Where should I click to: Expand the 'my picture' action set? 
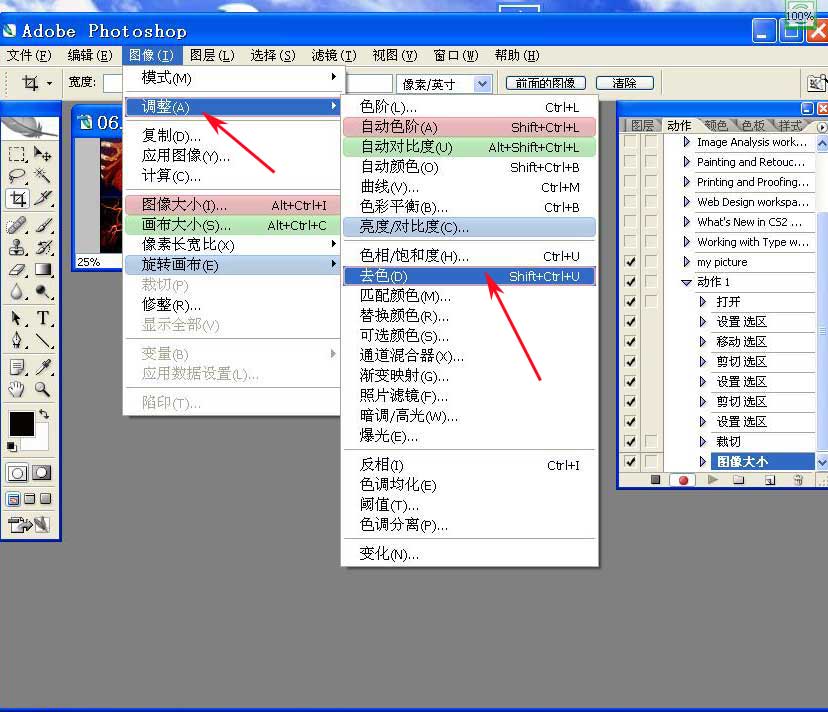coord(686,261)
